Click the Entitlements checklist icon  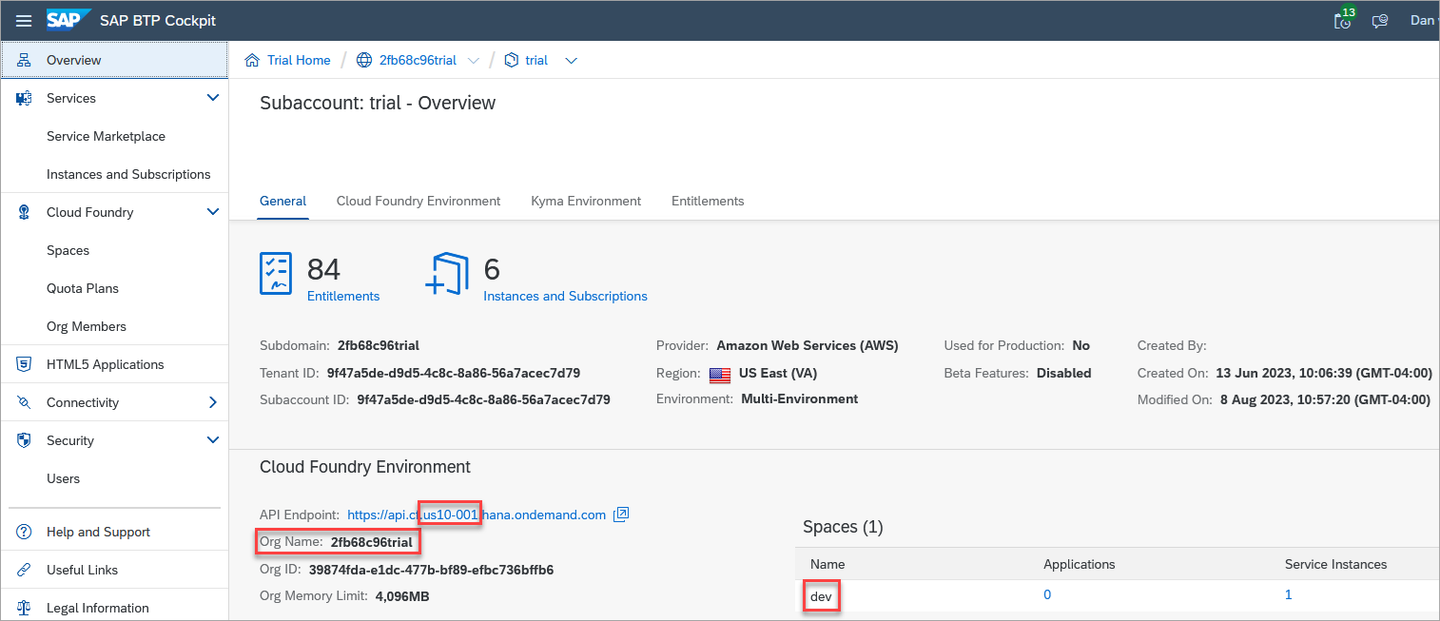[276, 274]
